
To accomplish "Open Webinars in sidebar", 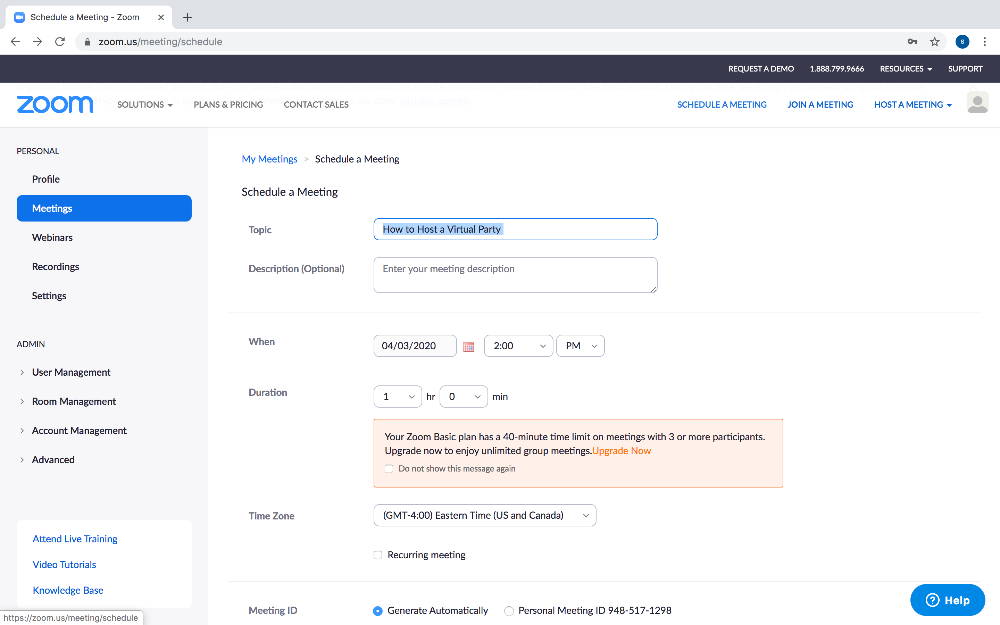I will (x=52, y=238).
